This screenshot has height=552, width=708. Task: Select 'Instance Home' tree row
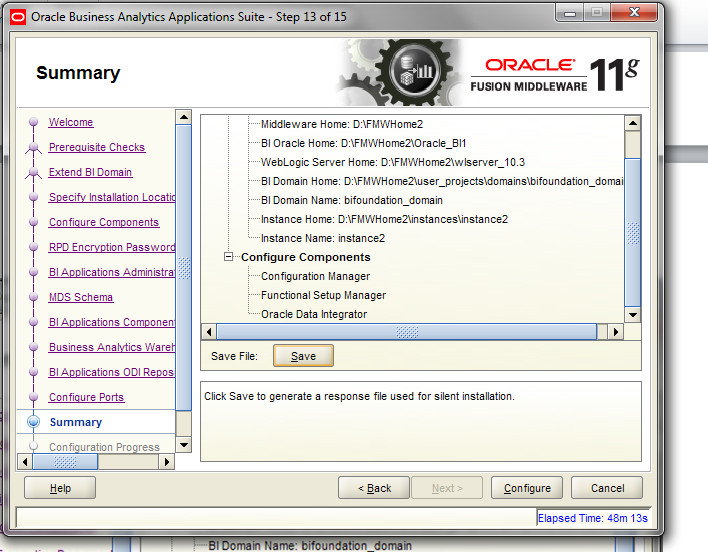click(384, 219)
